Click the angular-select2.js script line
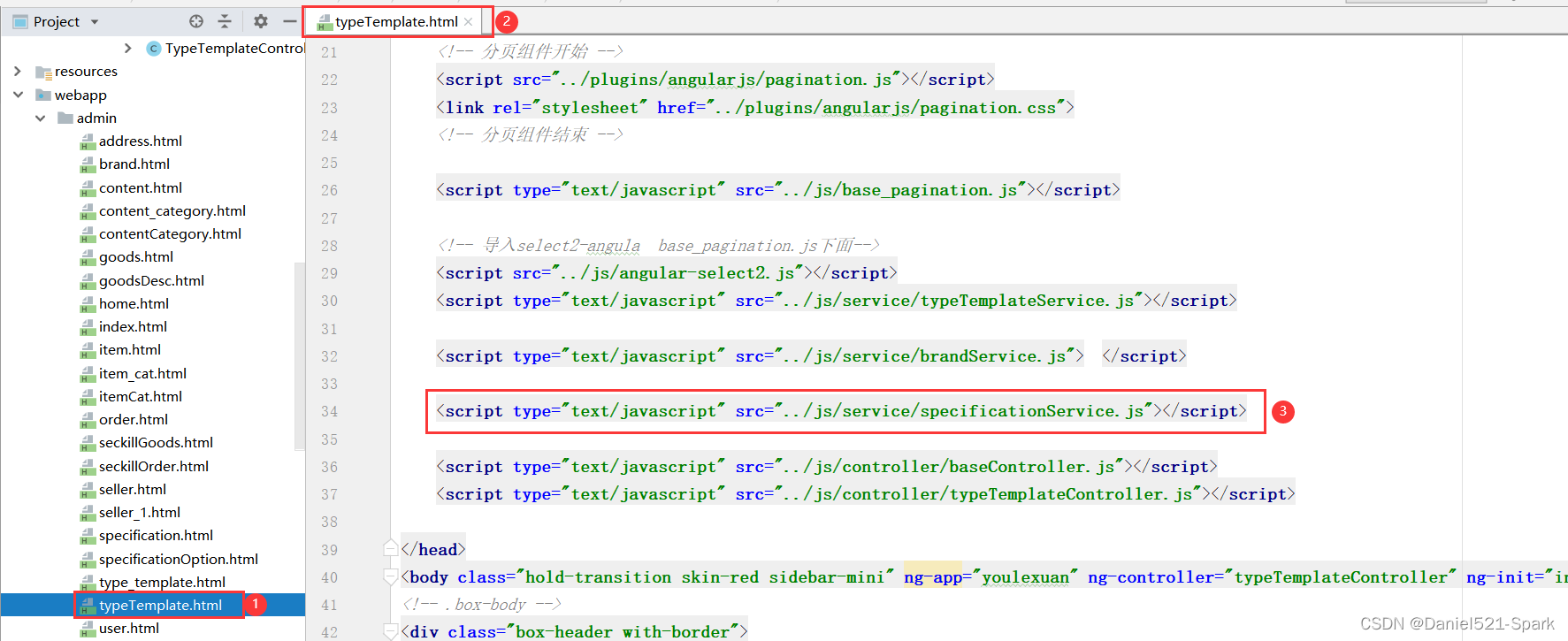The height and width of the screenshot is (641, 1568). coord(666,273)
